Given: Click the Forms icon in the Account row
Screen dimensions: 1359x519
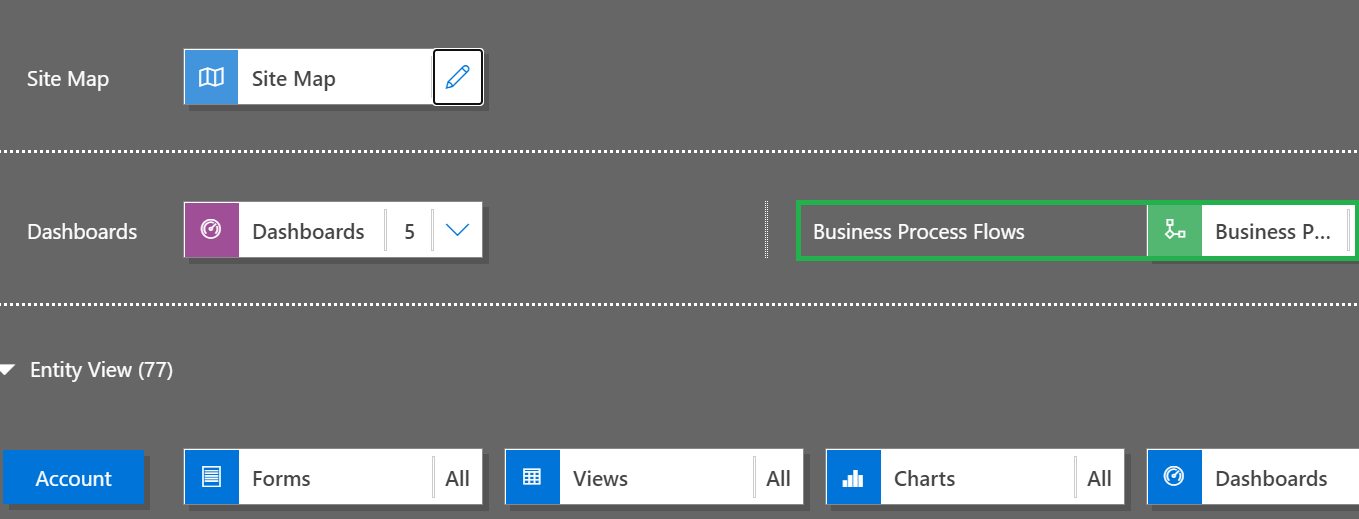Looking at the screenshot, I should pos(211,478).
